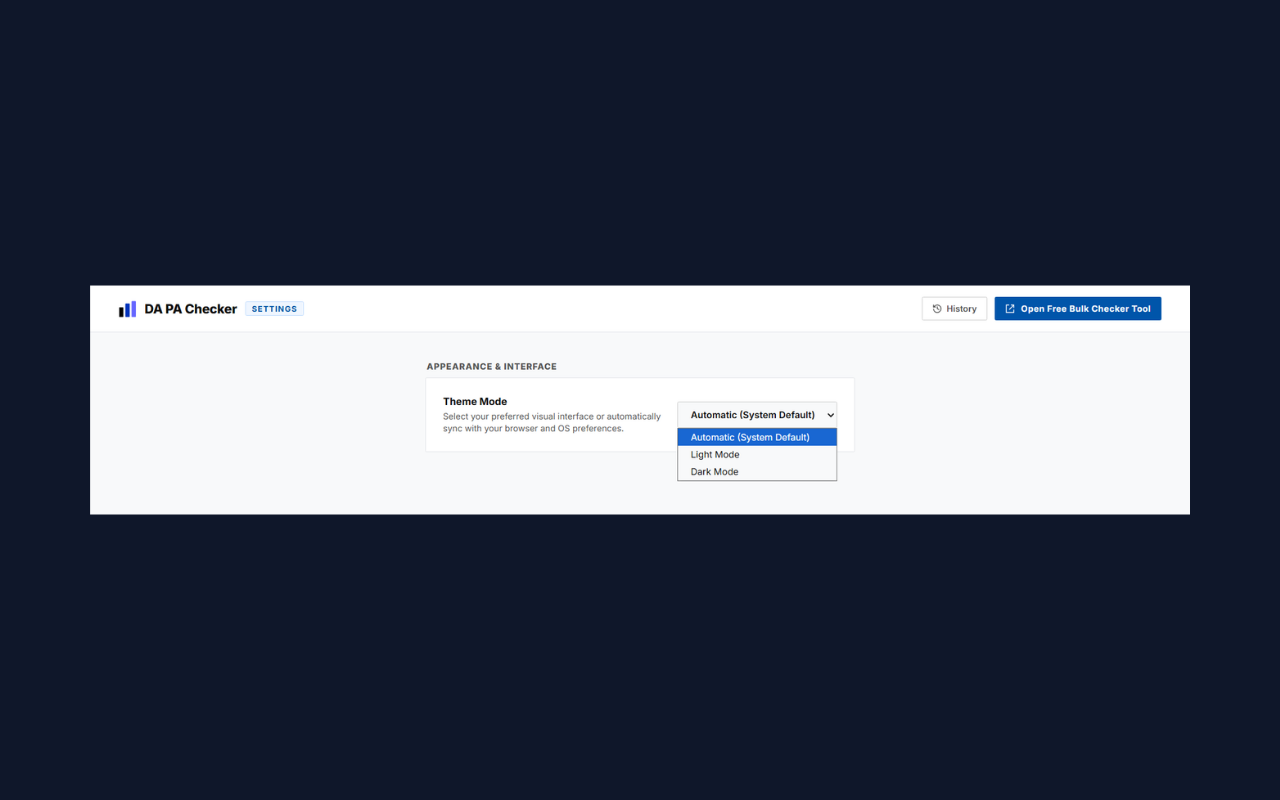
Task: Click the DA PA Checker title text
Action: 191,309
